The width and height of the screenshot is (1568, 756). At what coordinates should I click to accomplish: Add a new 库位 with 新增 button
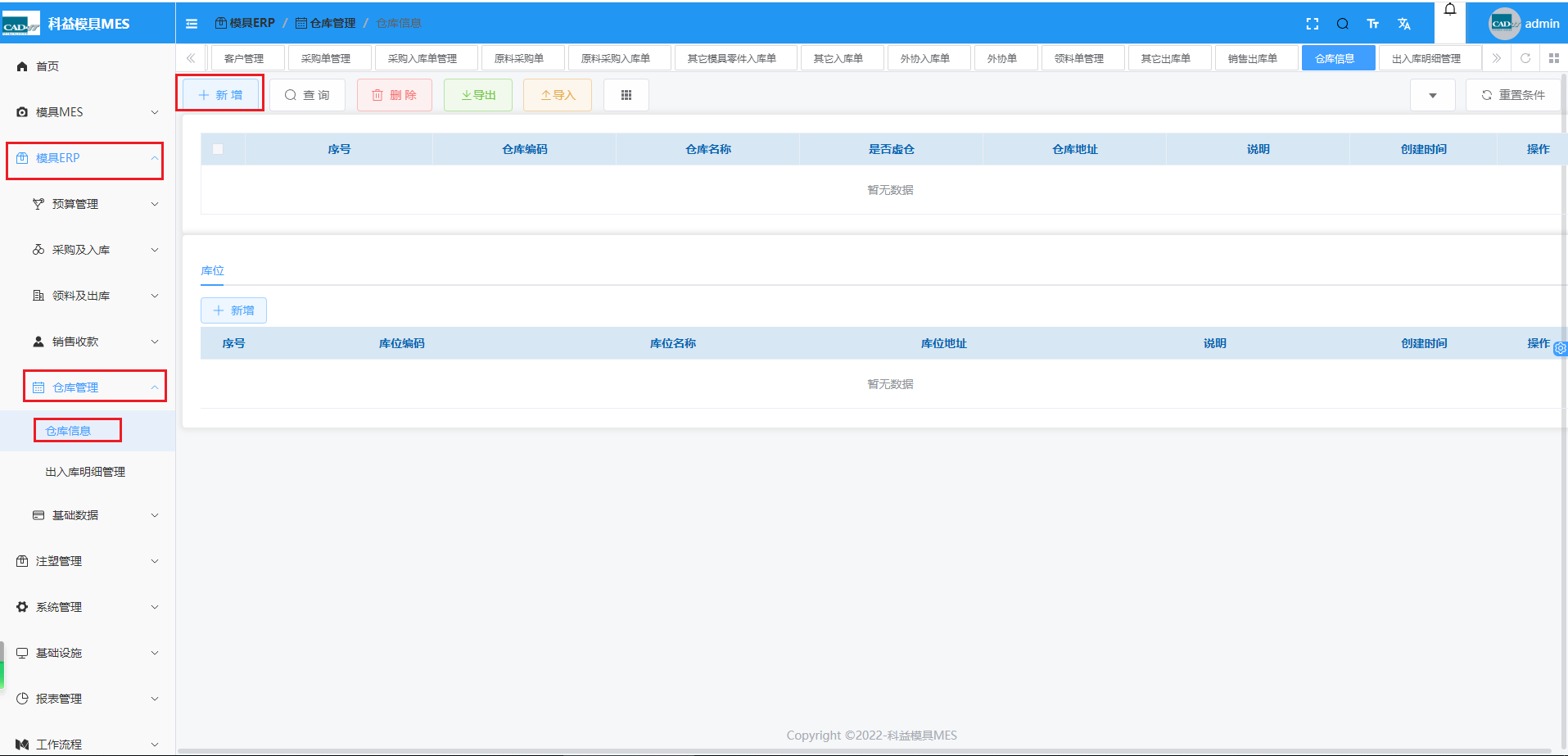pyautogui.click(x=233, y=310)
